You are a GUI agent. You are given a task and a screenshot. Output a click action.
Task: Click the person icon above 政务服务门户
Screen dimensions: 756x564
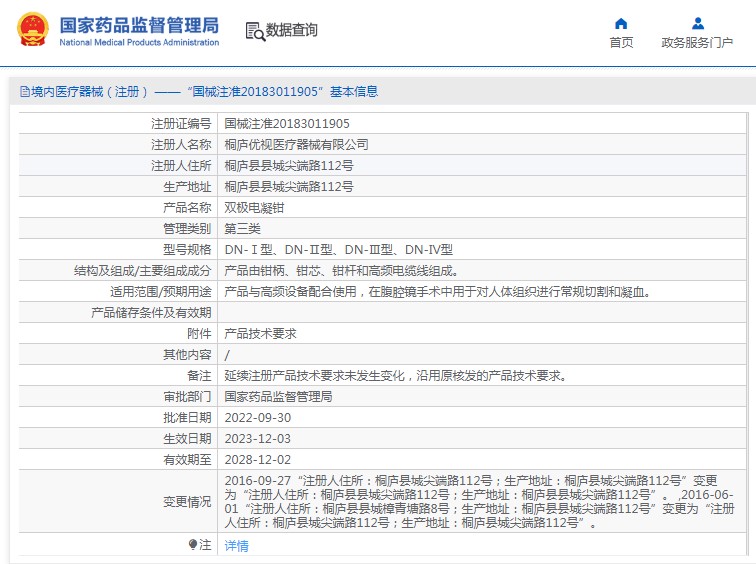[697, 23]
